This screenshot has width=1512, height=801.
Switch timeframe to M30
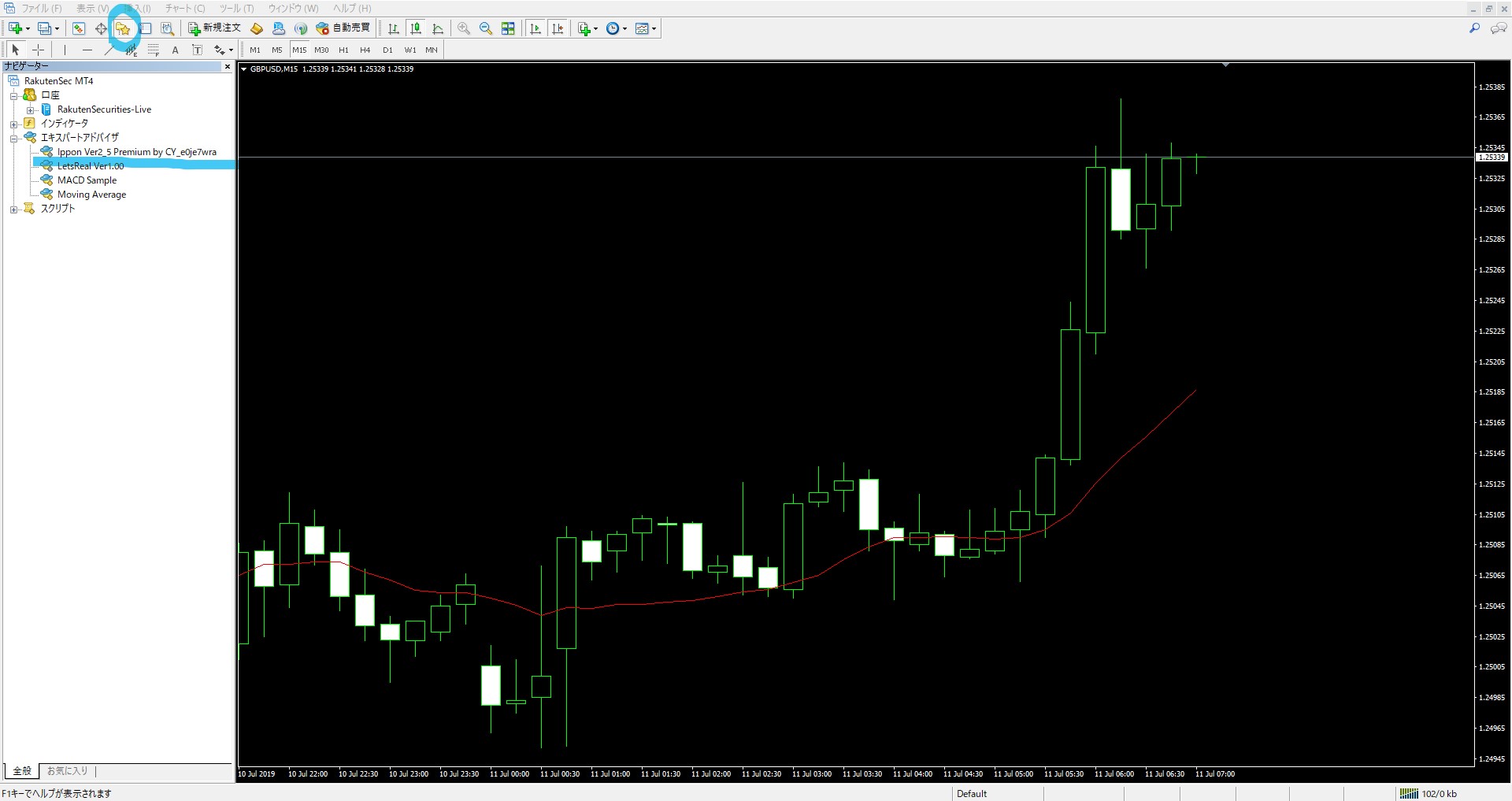321,50
